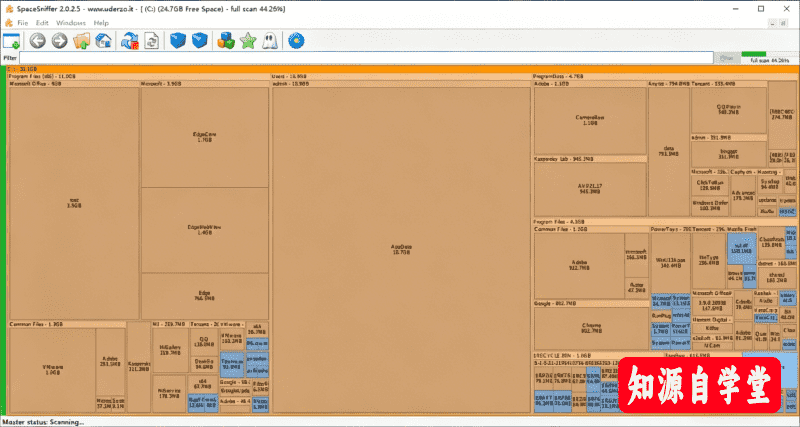Screen dimensions: 800x427
Task: Select the EdgeWebView 1.4GB block
Action: click(205, 230)
